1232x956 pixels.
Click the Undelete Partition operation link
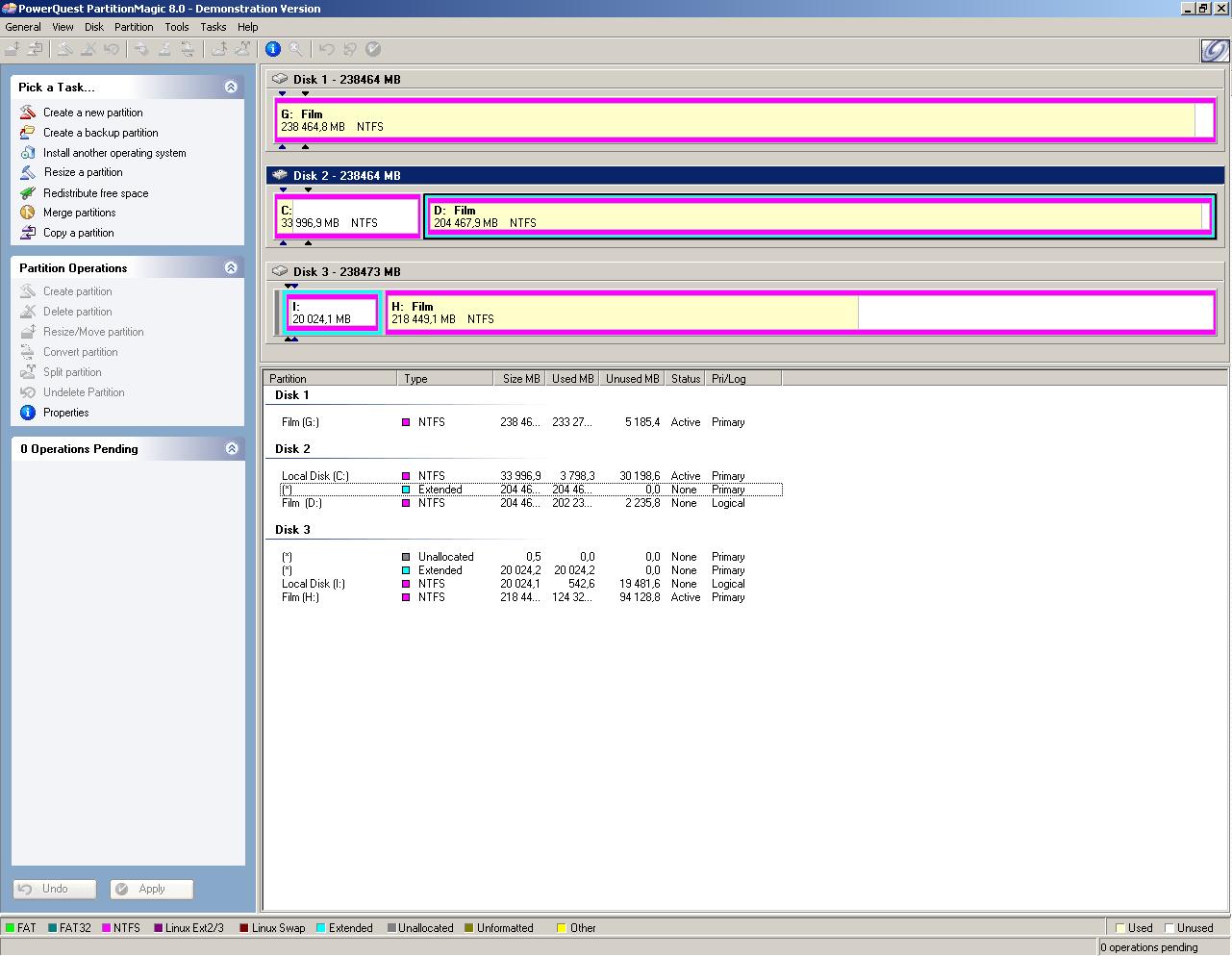point(84,392)
